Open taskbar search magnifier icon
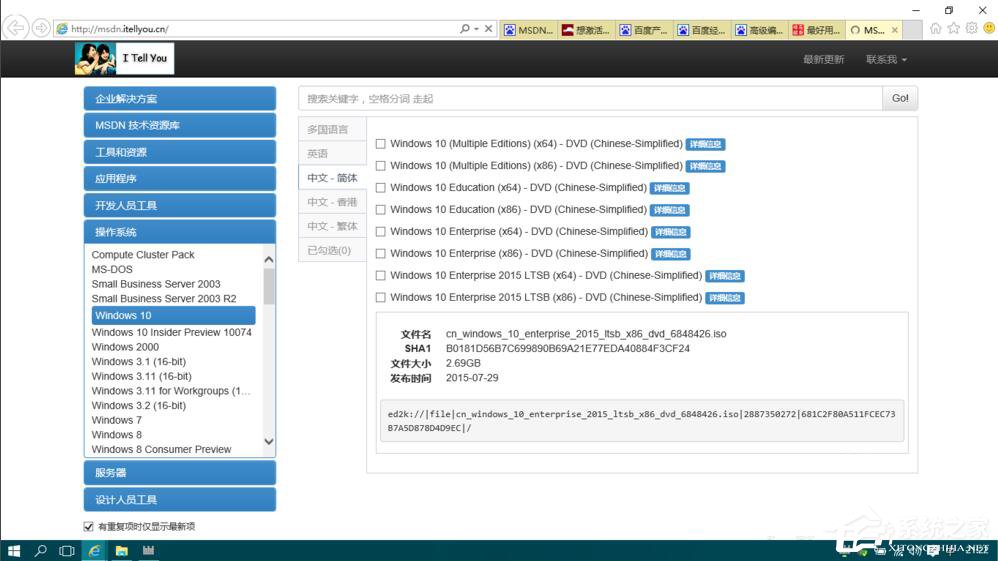 (x=41, y=550)
